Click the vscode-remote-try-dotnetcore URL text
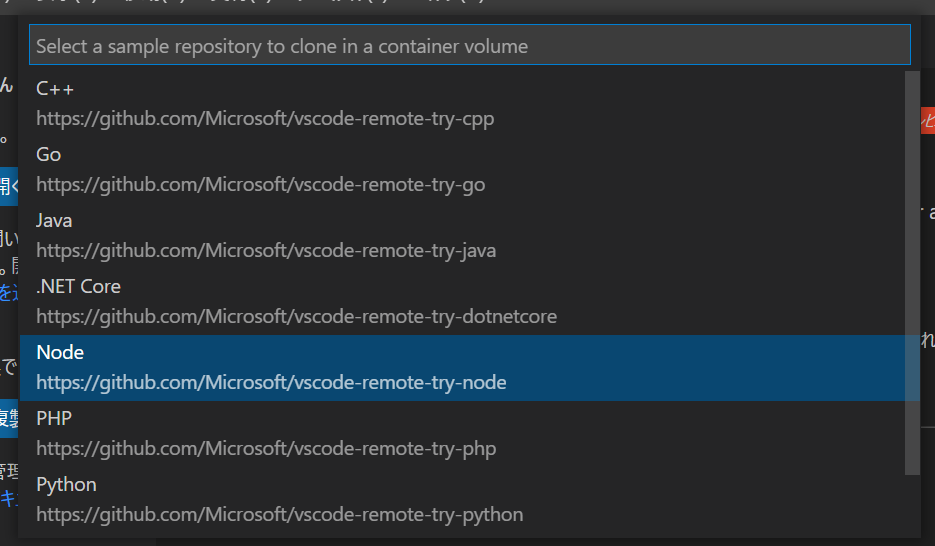Viewport: 935px width, 546px height. click(x=296, y=317)
